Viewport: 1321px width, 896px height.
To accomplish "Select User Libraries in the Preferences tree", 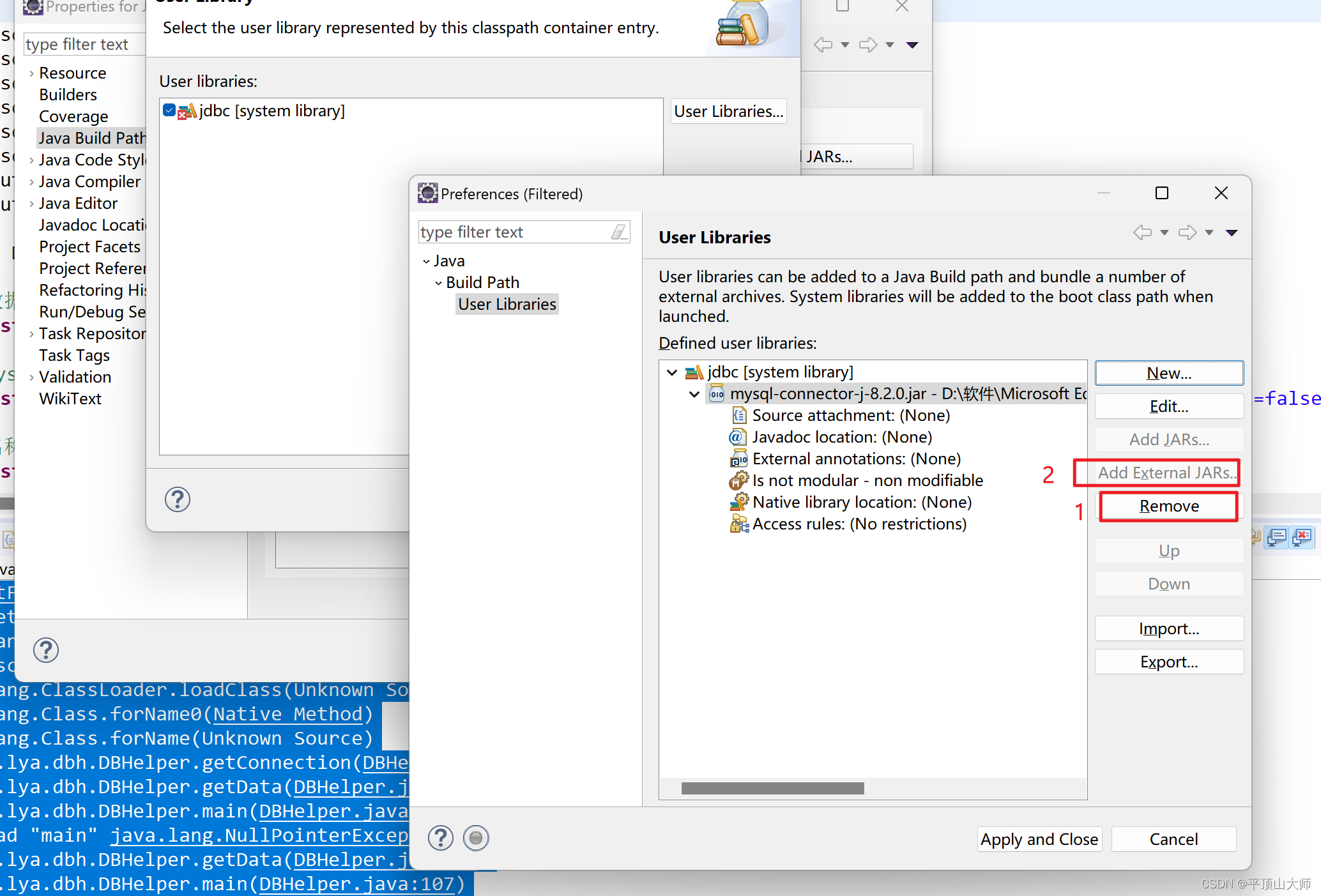I will (507, 304).
